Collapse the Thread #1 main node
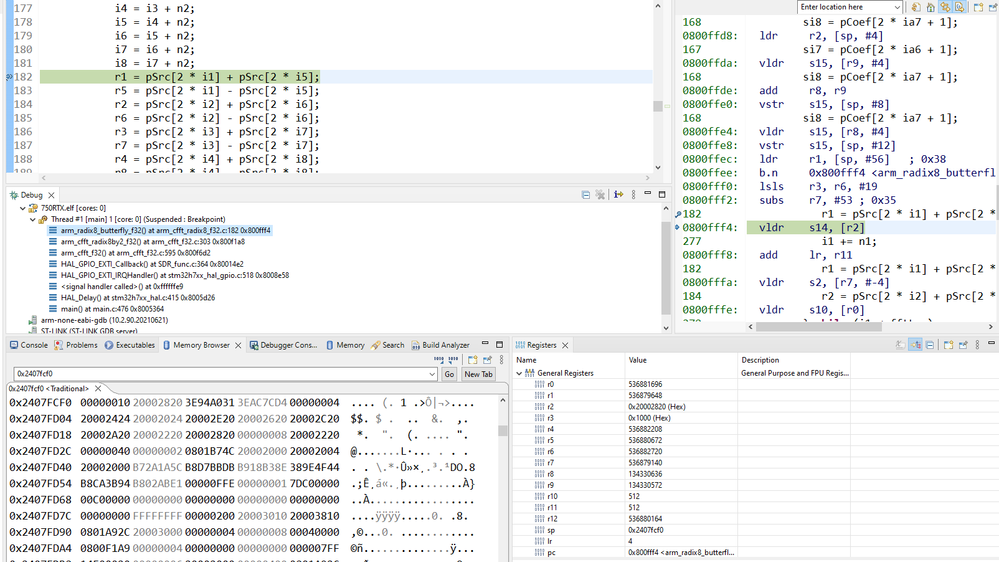Image resolution: width=999 pixels, height=562 pixels. pyautogui.click(x=32, y=219)
